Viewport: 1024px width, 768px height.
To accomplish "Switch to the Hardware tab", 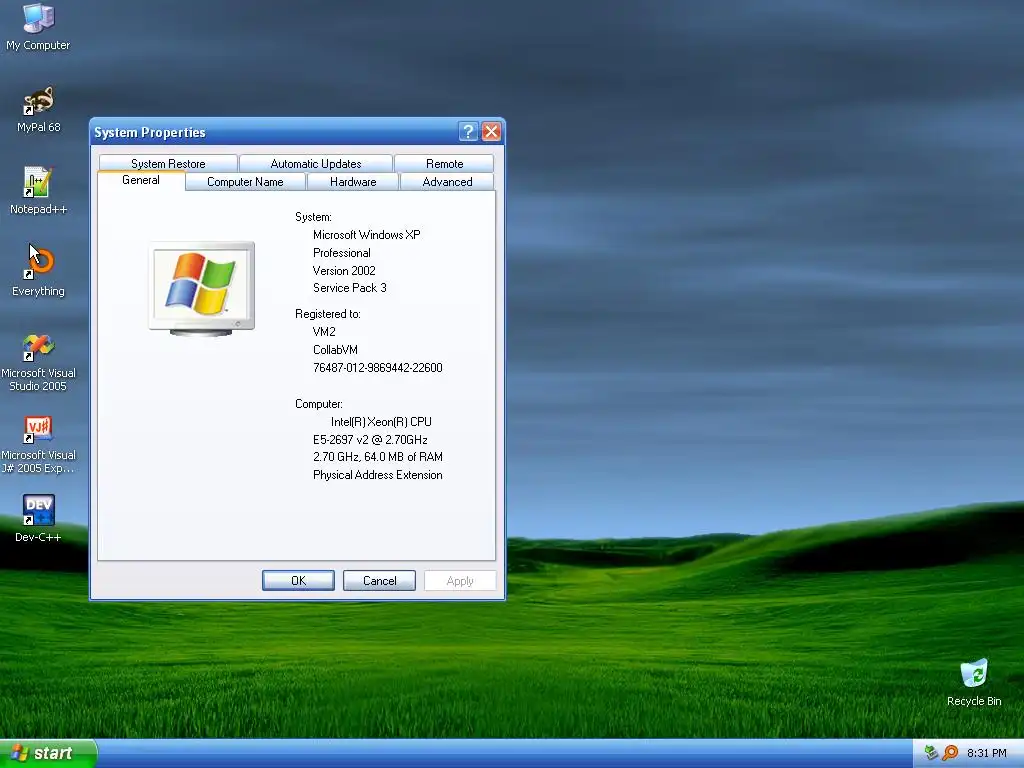I will tap(353, 182).
